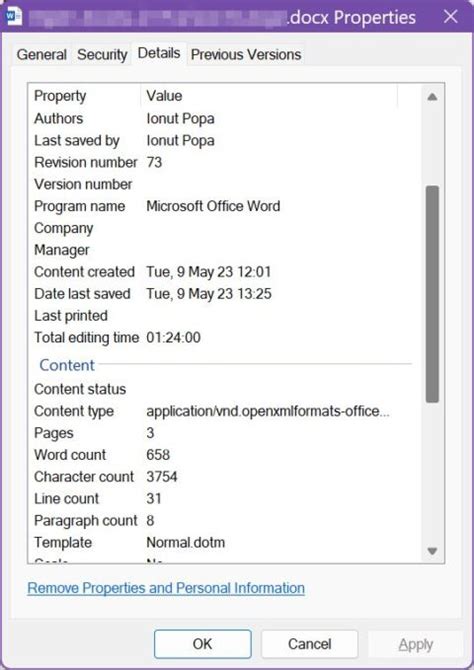Click the Word count value 658

[x=158, y=455]
